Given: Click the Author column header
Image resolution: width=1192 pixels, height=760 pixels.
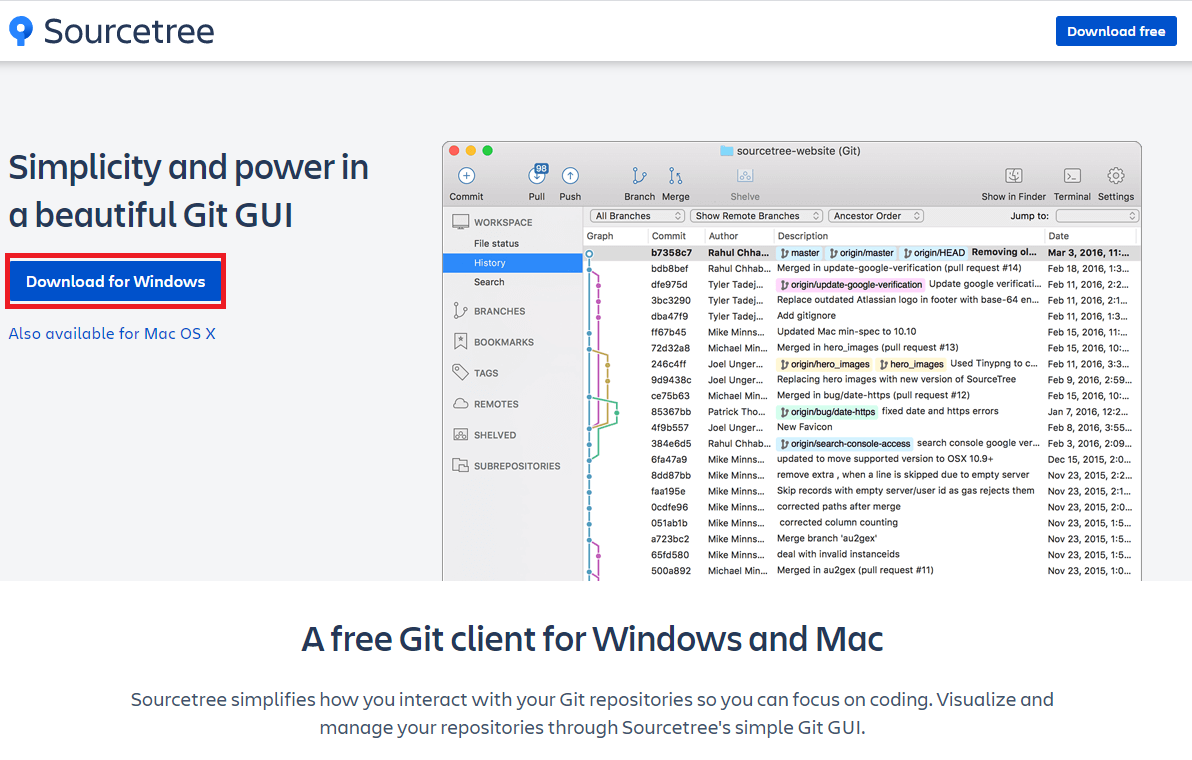Looking at the screenshot, I should 723,236.
